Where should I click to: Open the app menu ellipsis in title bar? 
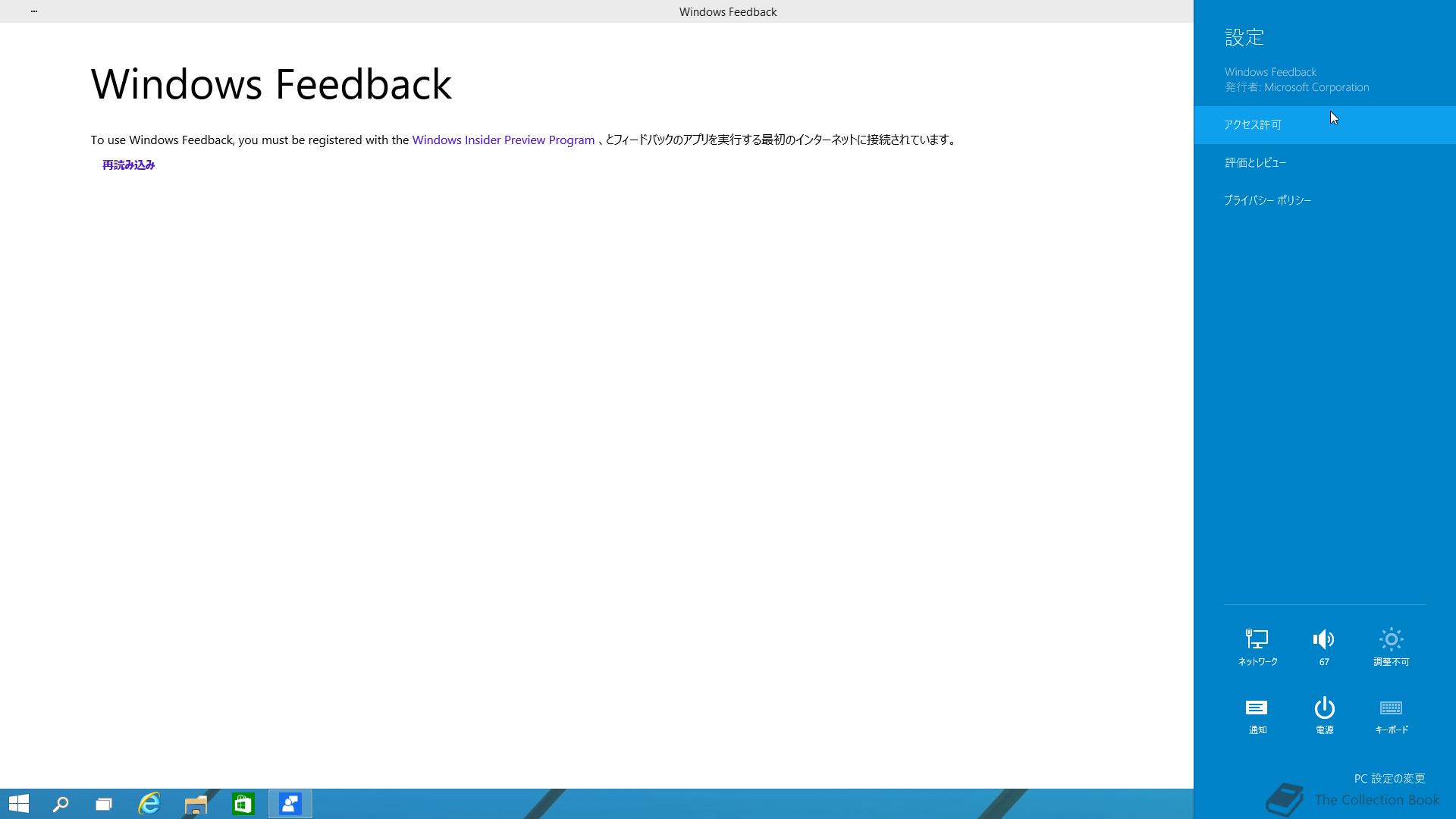(34, 11)
